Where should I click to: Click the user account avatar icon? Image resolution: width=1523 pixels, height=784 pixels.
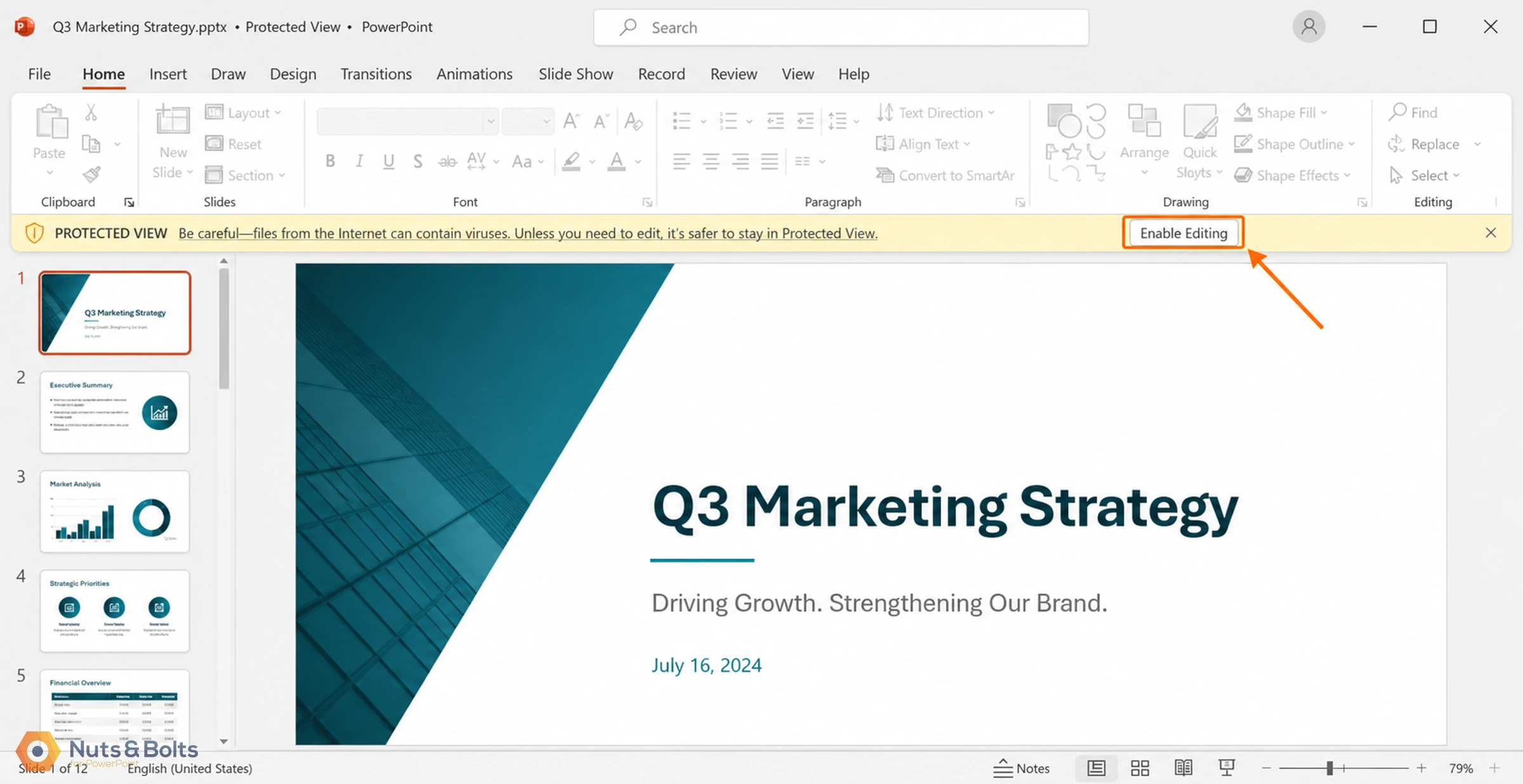[1309, 27]
